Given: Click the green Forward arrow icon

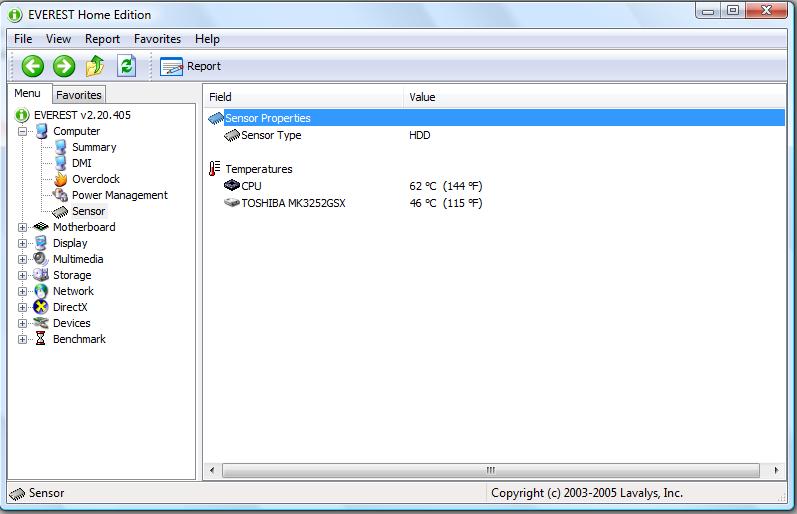Looking at the screenshot, I should point(64,66).
